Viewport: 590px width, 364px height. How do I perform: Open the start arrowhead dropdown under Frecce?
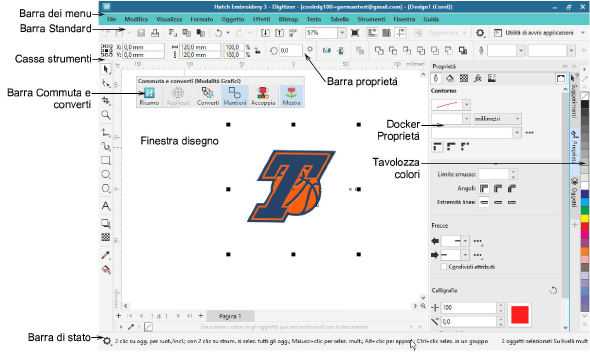click(x=465, y=241)
